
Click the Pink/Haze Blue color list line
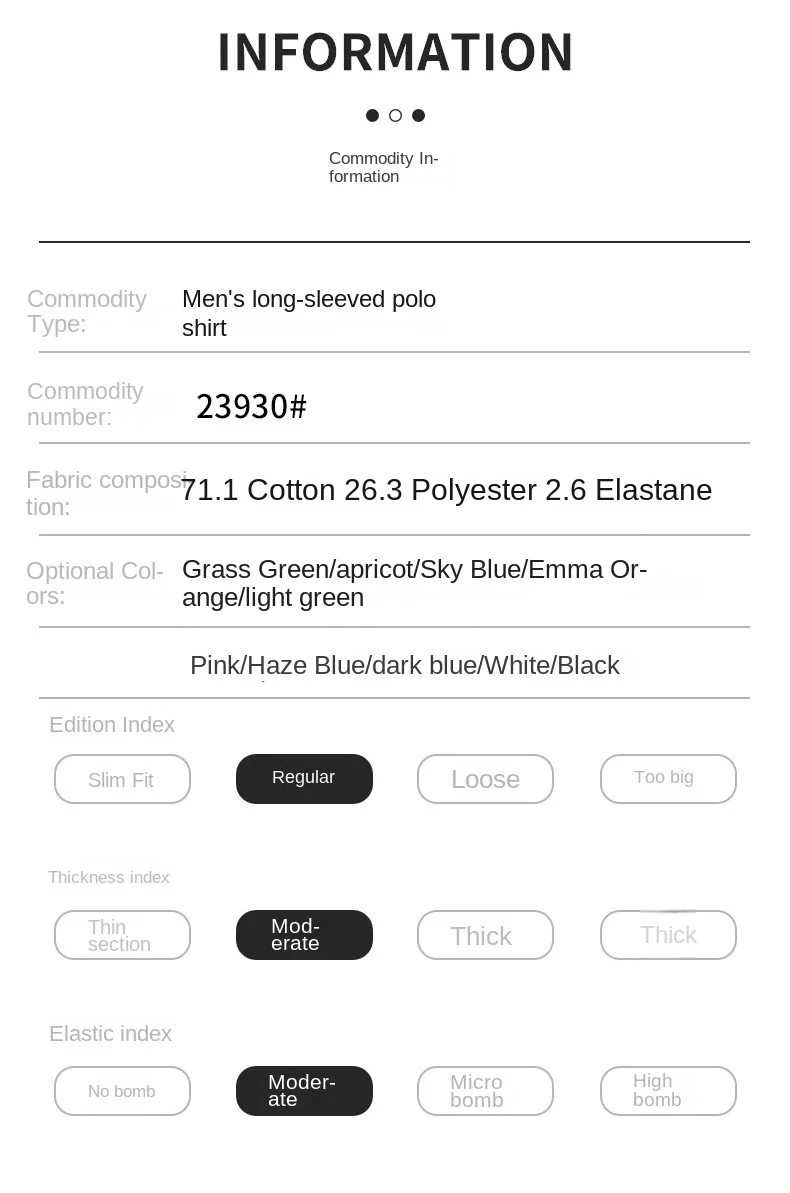point(404,666)
